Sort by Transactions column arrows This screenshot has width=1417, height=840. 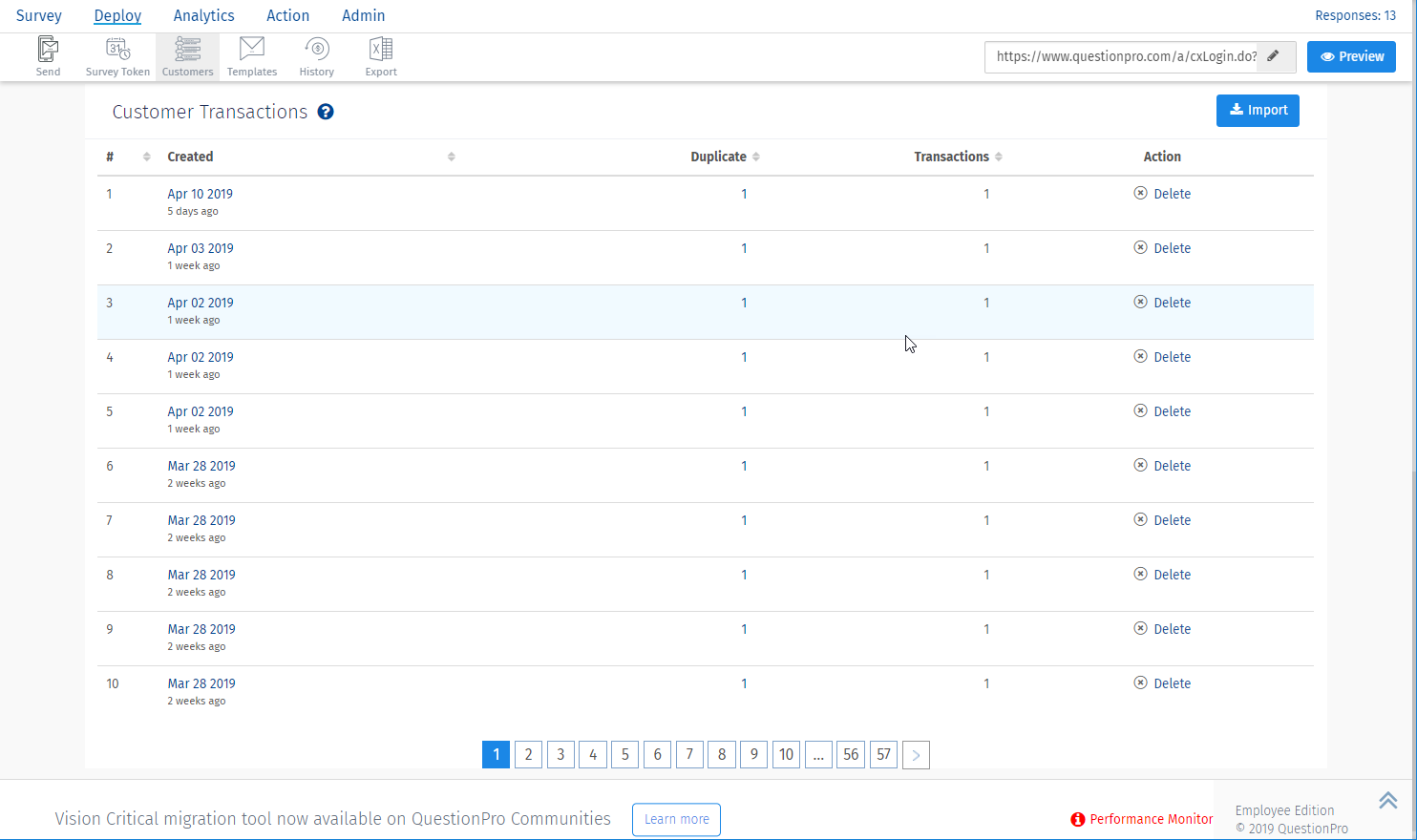998,157
